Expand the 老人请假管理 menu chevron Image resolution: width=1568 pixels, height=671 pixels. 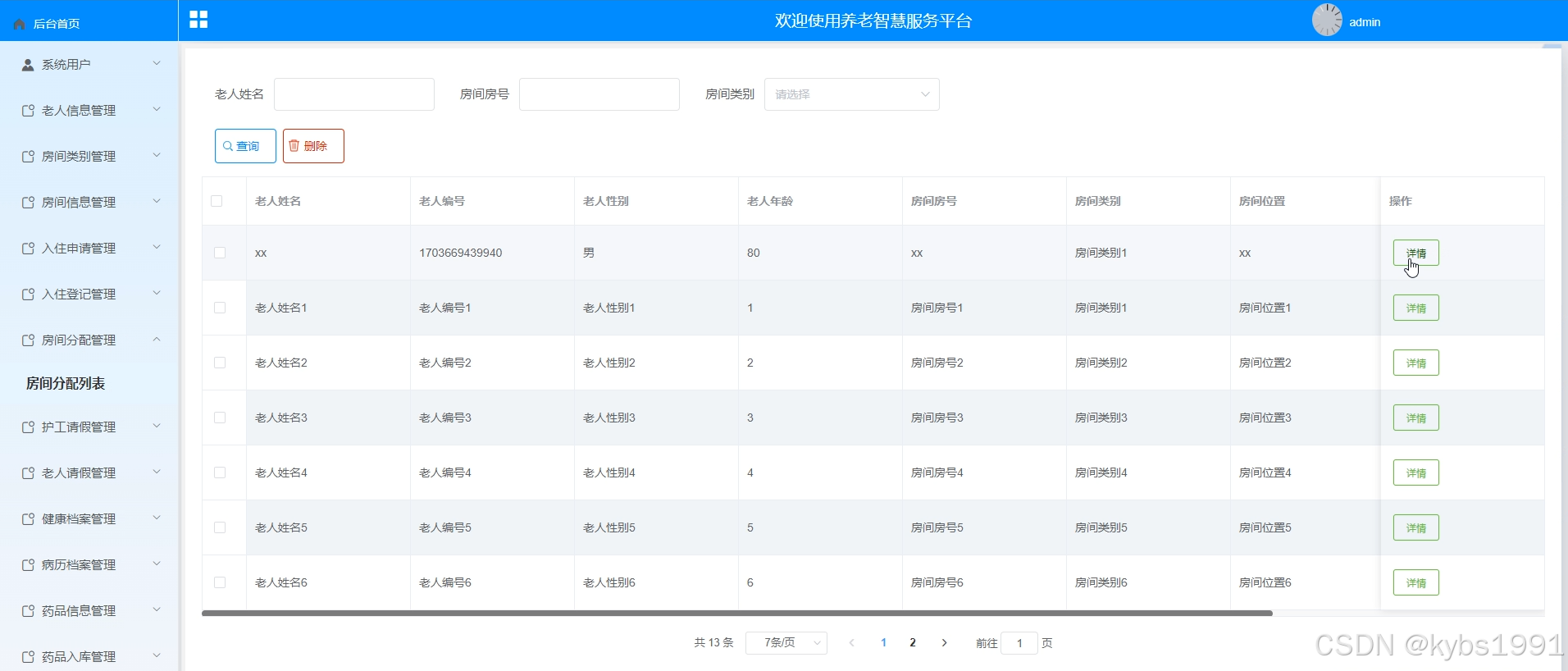click(x=157, y=472)
